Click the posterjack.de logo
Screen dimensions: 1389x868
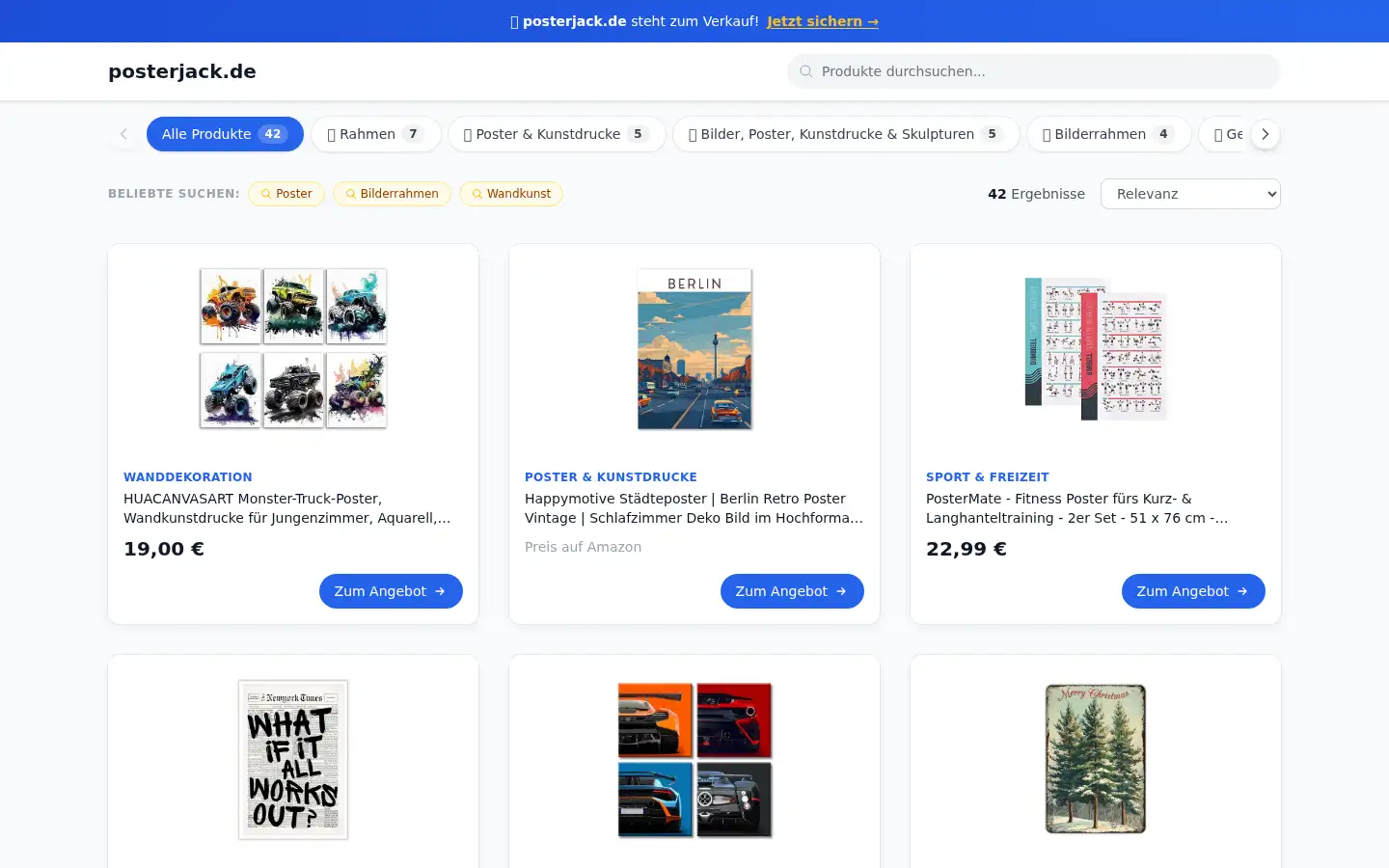point(182,71)
